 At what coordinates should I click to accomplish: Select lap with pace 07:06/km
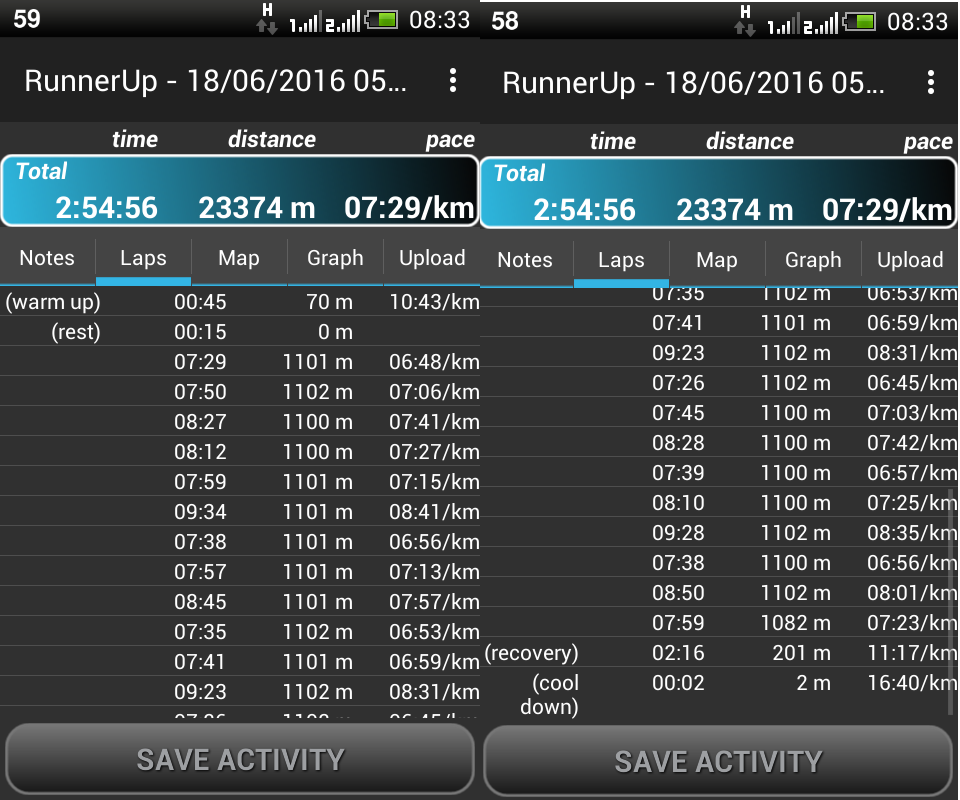click(240, 392)
